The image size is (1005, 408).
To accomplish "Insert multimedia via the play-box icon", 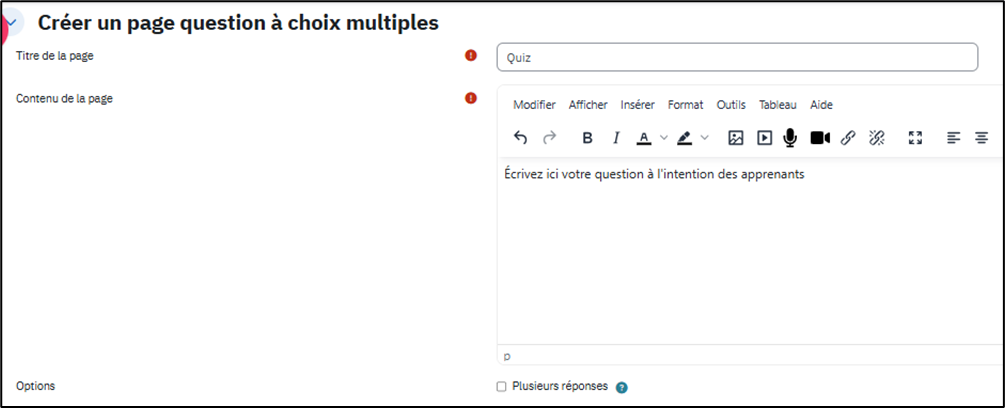I will coord(764,138).
